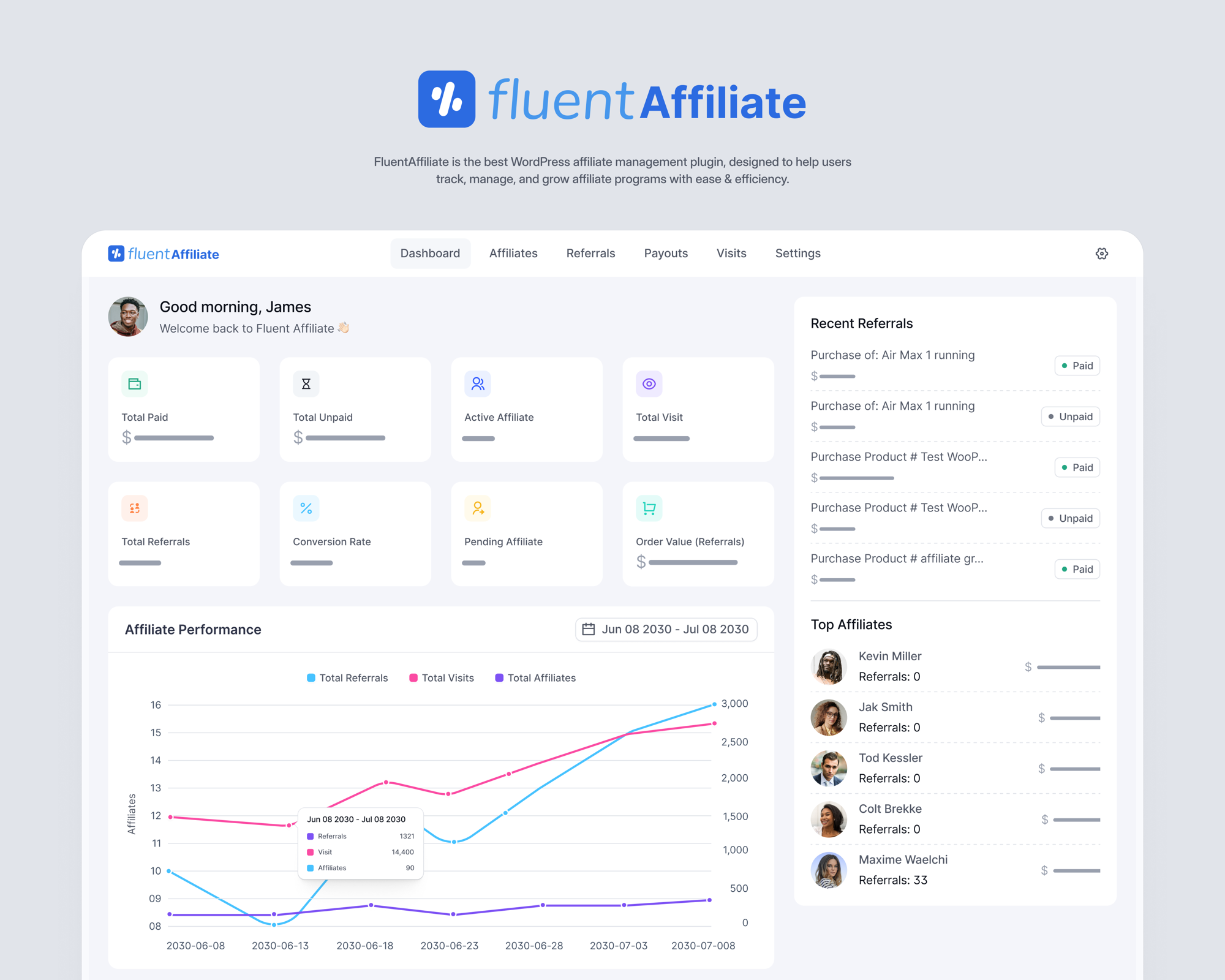Toggle Total Referrals legend series

pos(347,678)
